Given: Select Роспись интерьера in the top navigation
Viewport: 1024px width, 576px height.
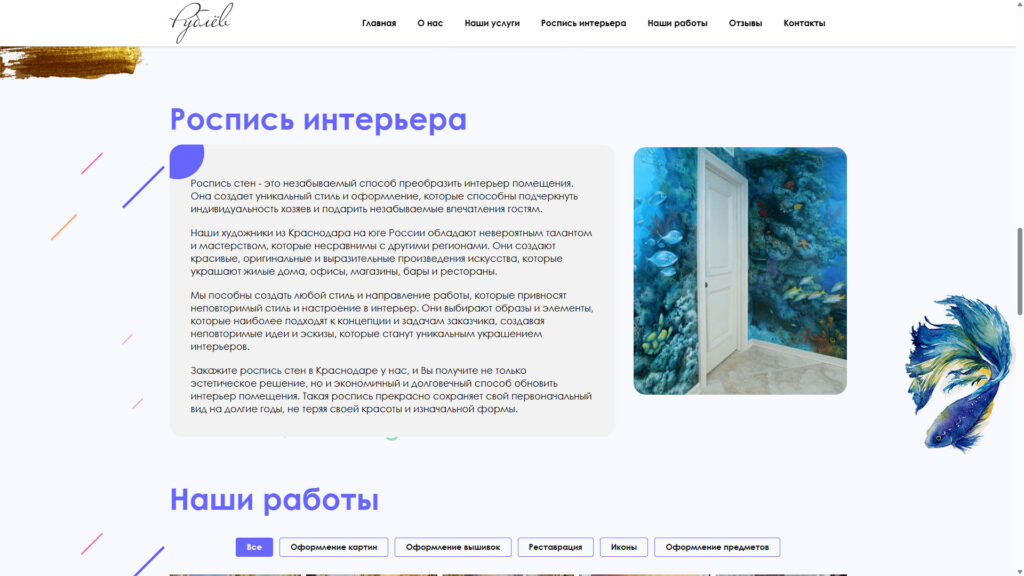Looking at the screenshot, I should [x=583, y=23].
